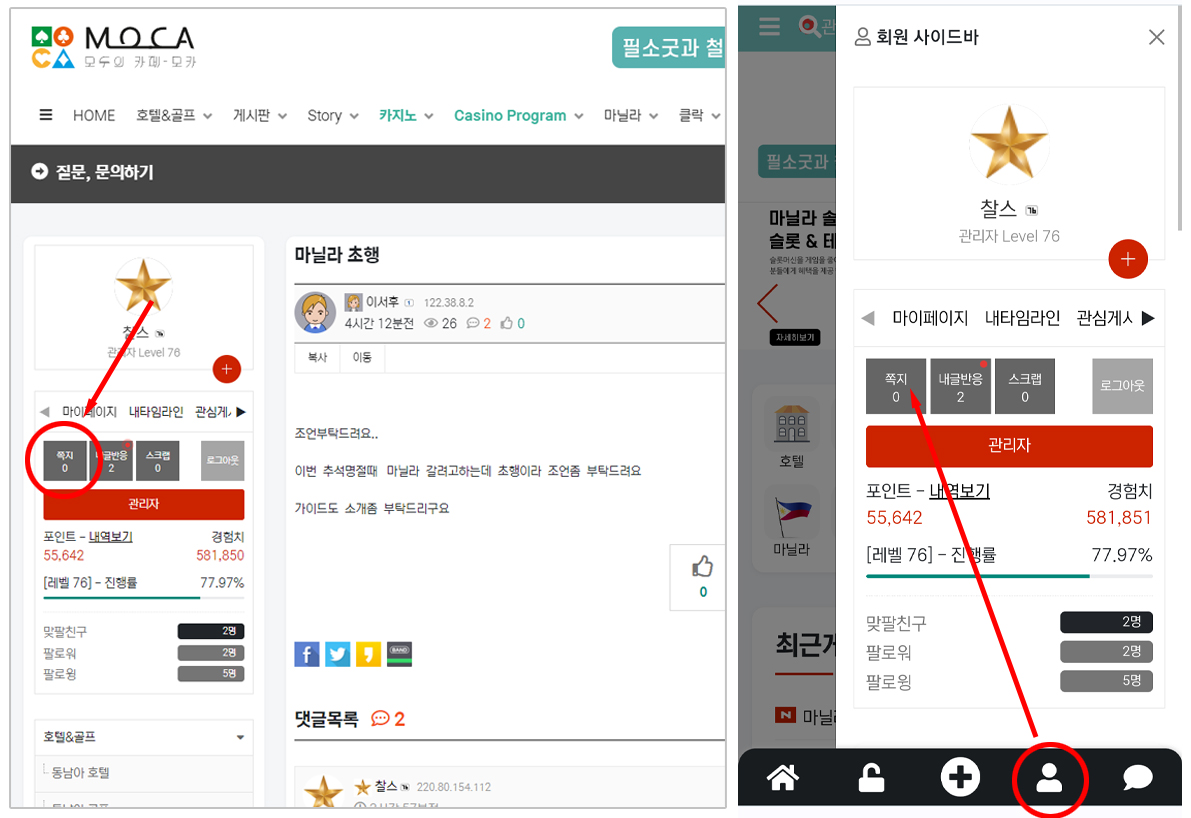This screenshot has width=1191, height=818.
Task: Expand the 호텔&골프 navigation dropdown
Action: 174,116
